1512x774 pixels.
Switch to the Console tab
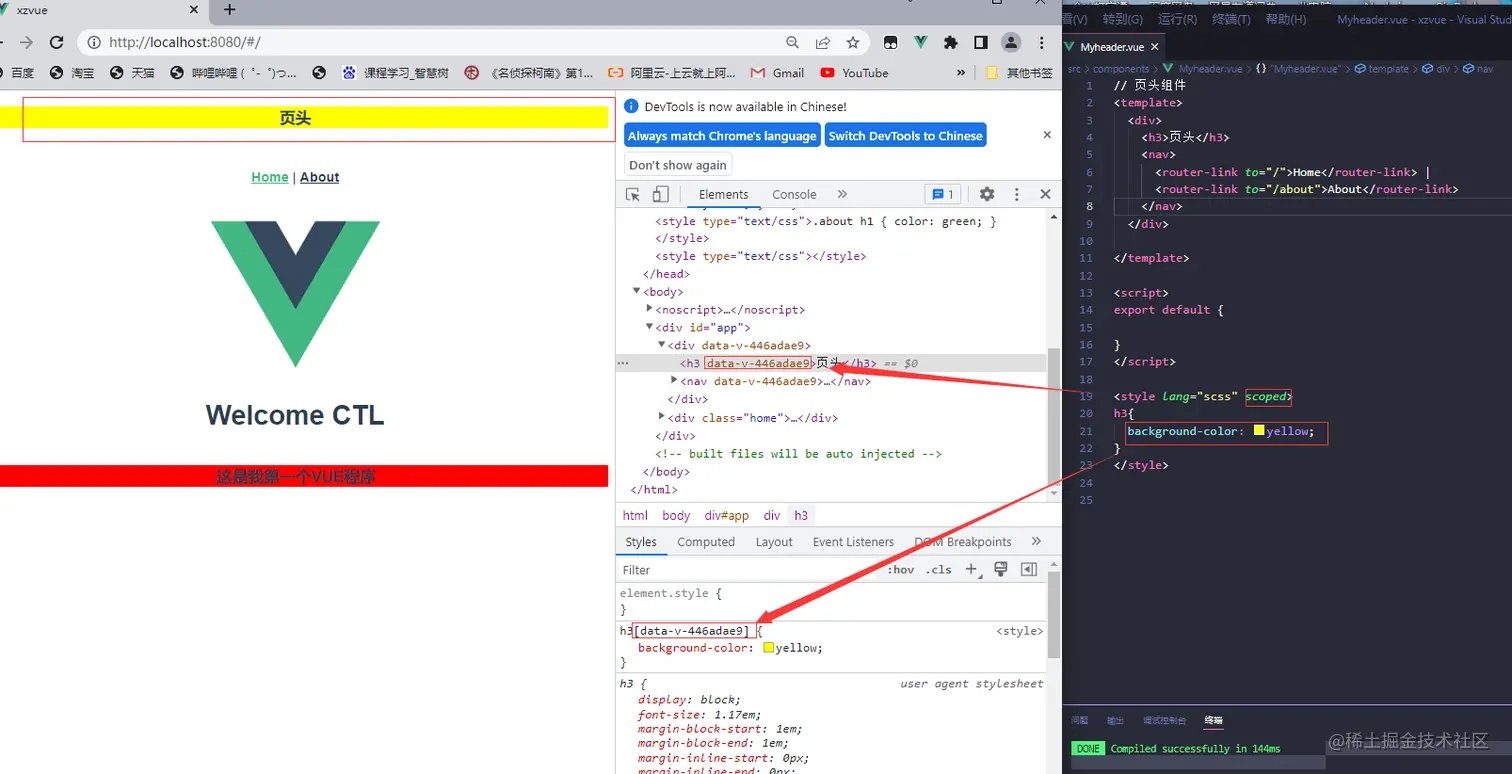(794, 194)
